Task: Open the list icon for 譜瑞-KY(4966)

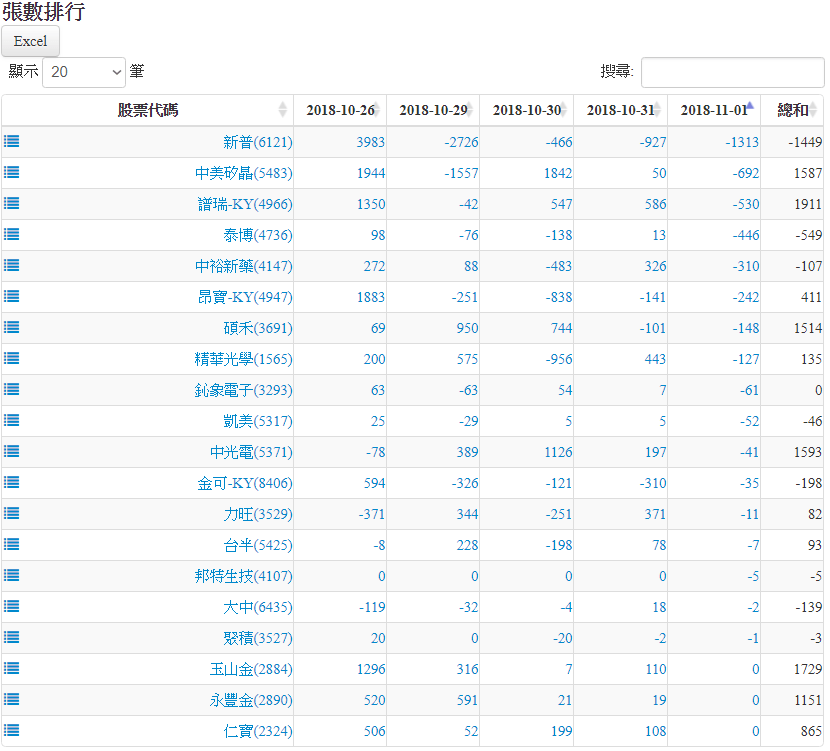Action: pos(12,204)
